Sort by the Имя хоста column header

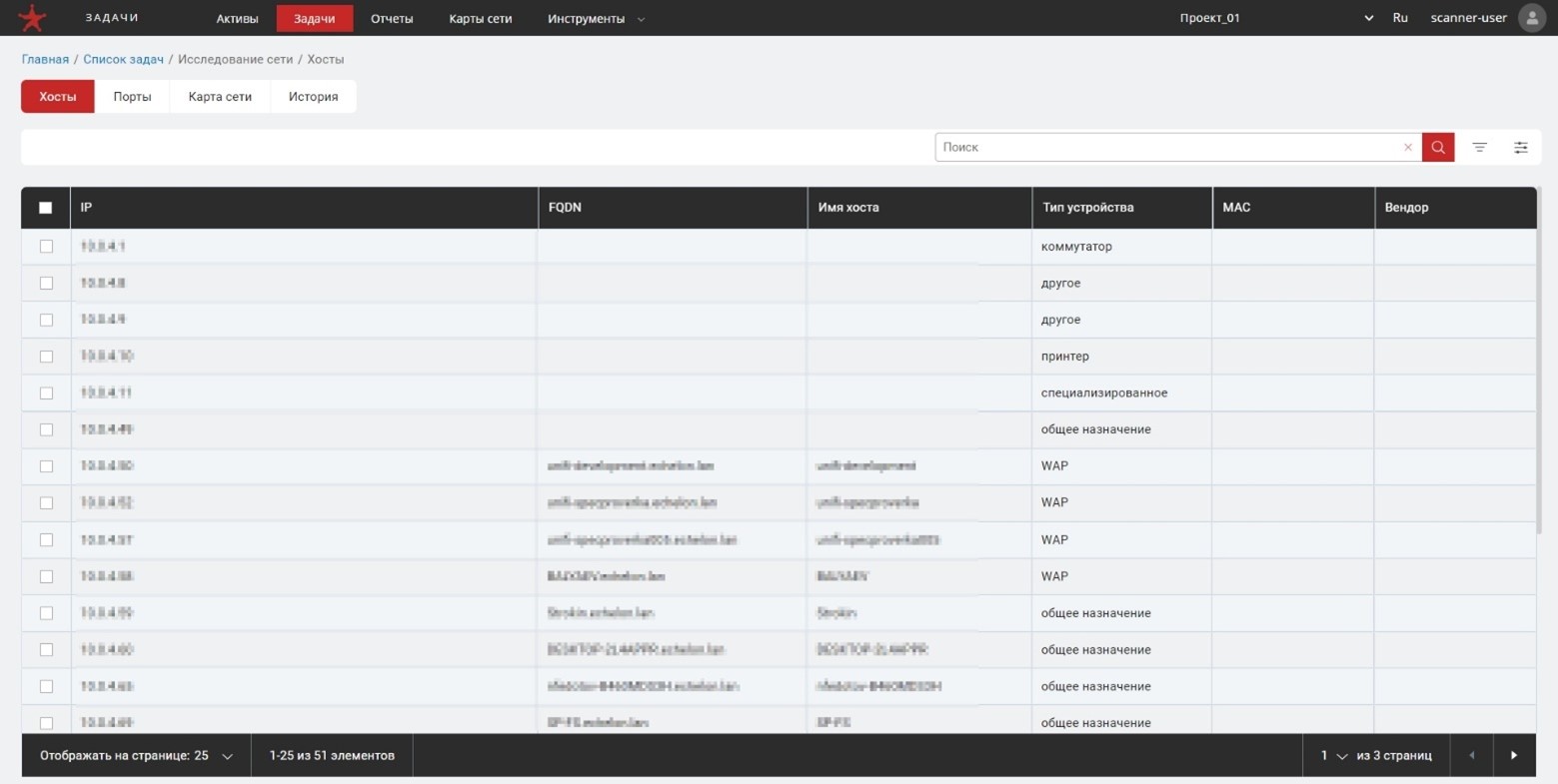pyautogui.click(x=919, y=208)
